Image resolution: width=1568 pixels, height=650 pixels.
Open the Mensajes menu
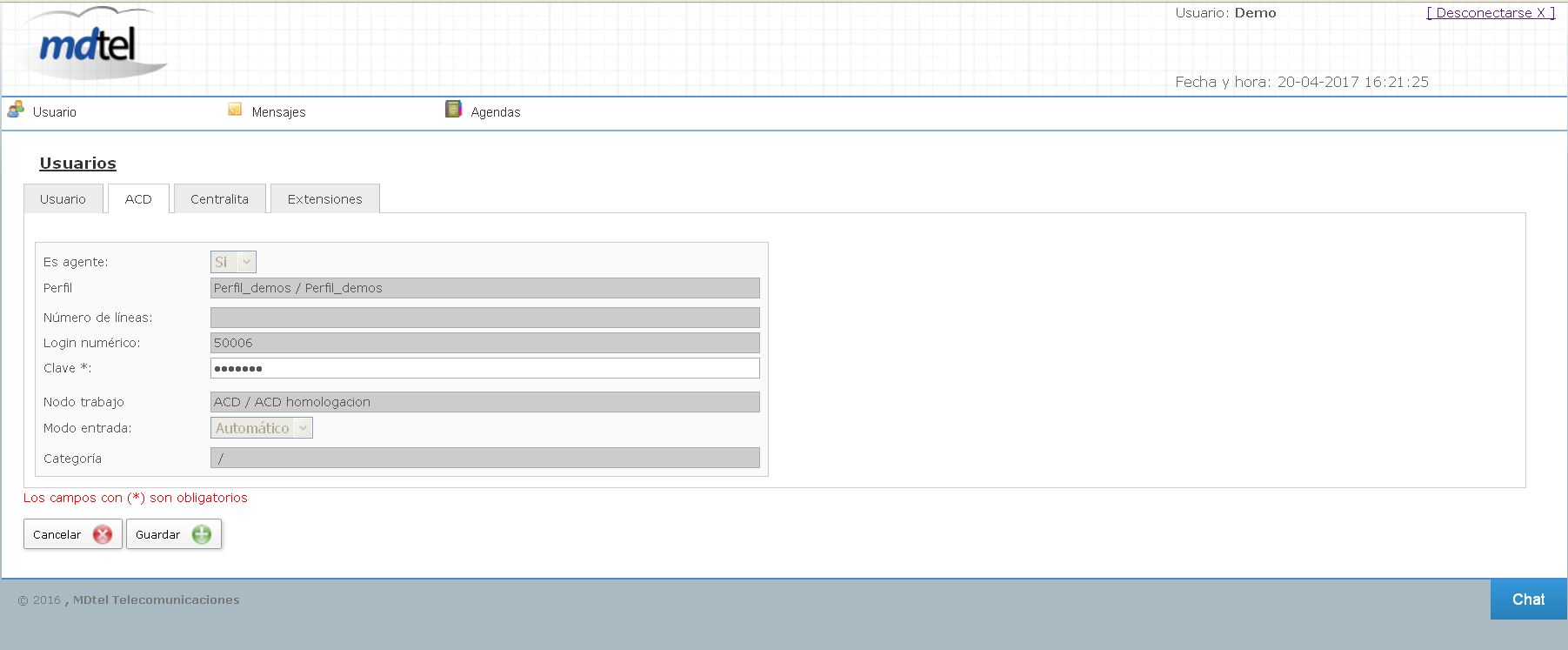[x=278, y=112]
